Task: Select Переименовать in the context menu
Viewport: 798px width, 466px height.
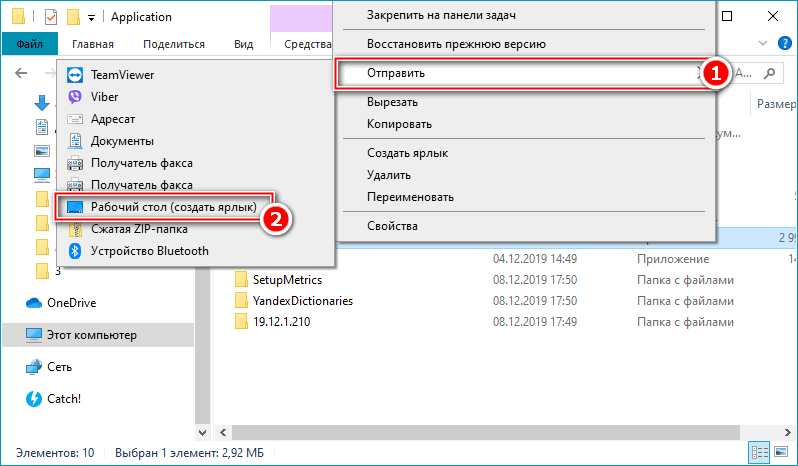Action: point(410,197)
